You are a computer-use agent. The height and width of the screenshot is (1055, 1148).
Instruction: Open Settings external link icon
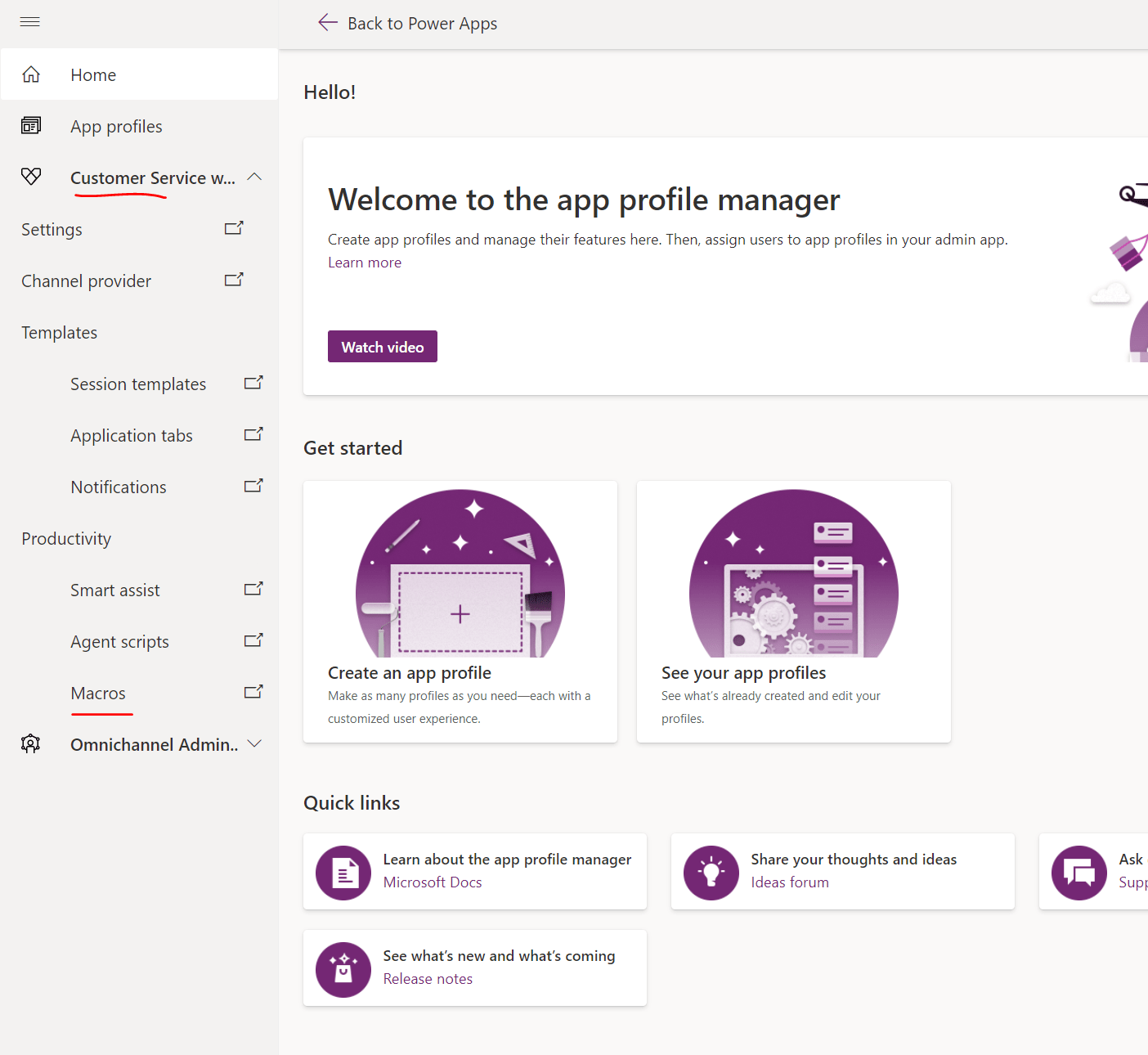click(234, 228)
